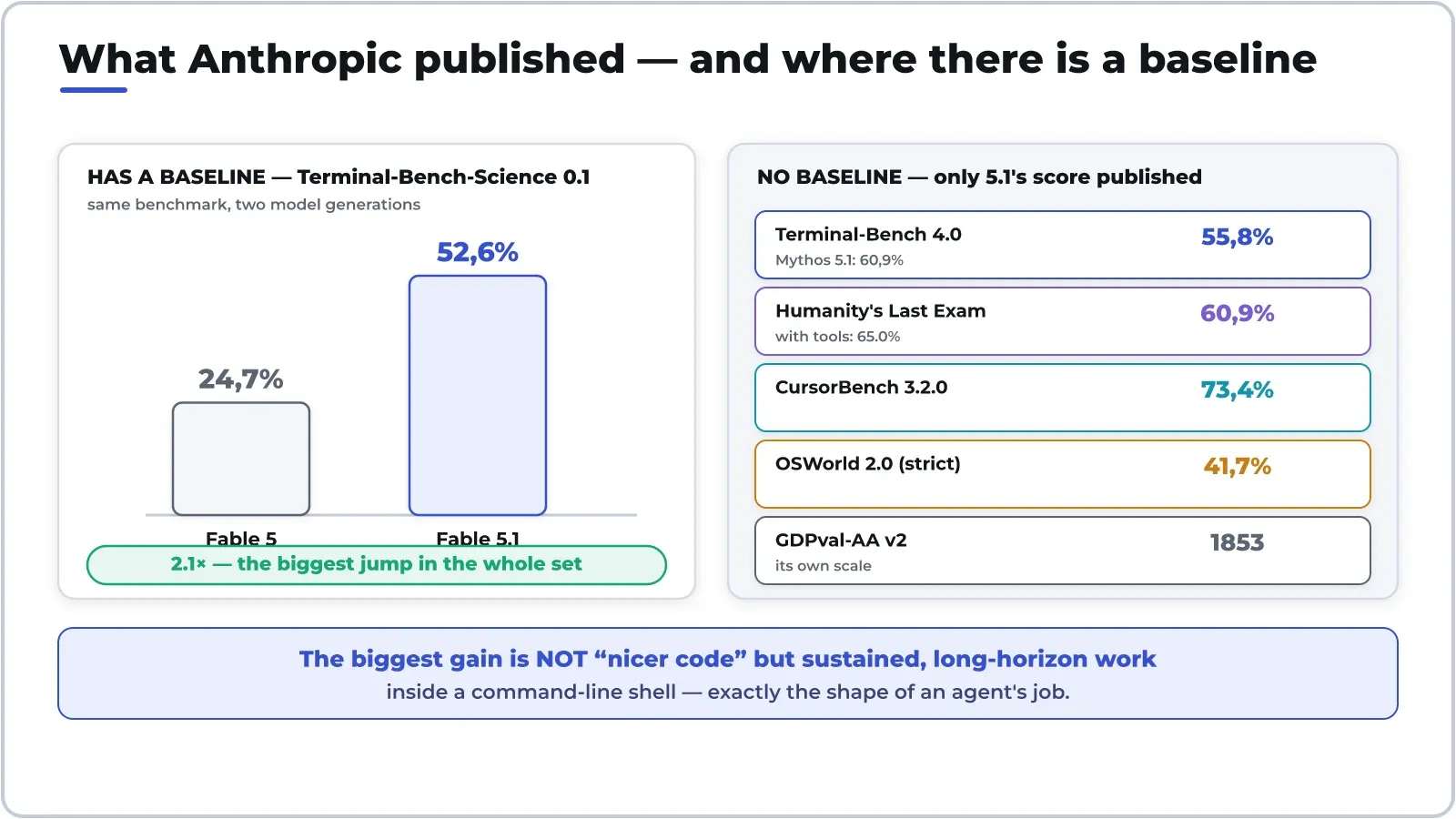Screen dimensions: 1456x819
Task: Select the "NO BASELINE — only 5.1's score published" heading
Action: point(979,177)
